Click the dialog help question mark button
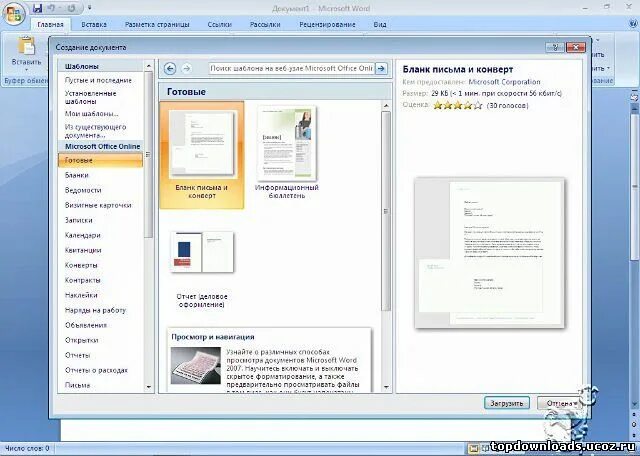Screen dimensions: 640x456 (x=555, y=47)
